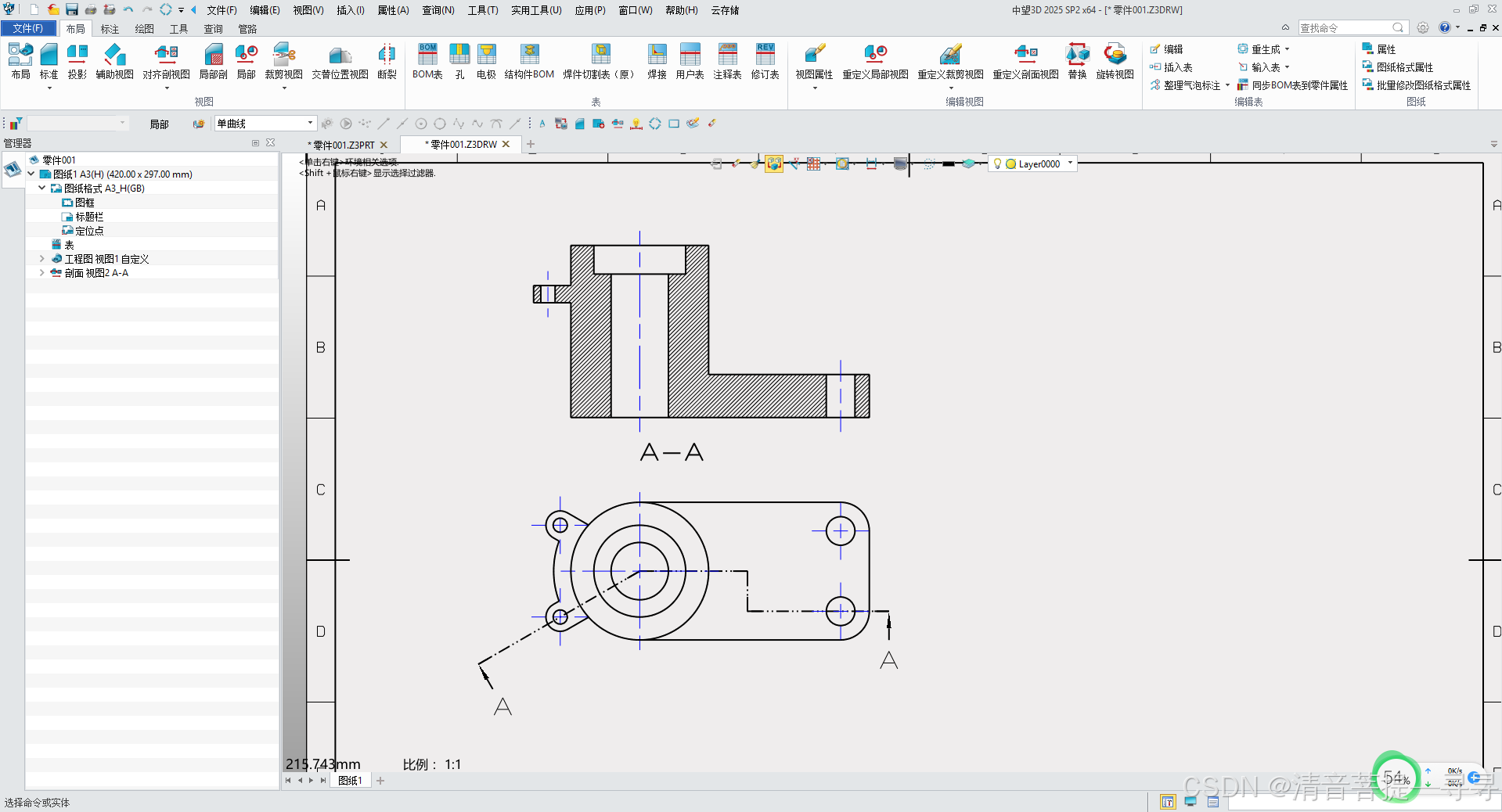1502x812 pixels.
Task: Click the filter icon left of selection box
Action: [x=16, y=124]
